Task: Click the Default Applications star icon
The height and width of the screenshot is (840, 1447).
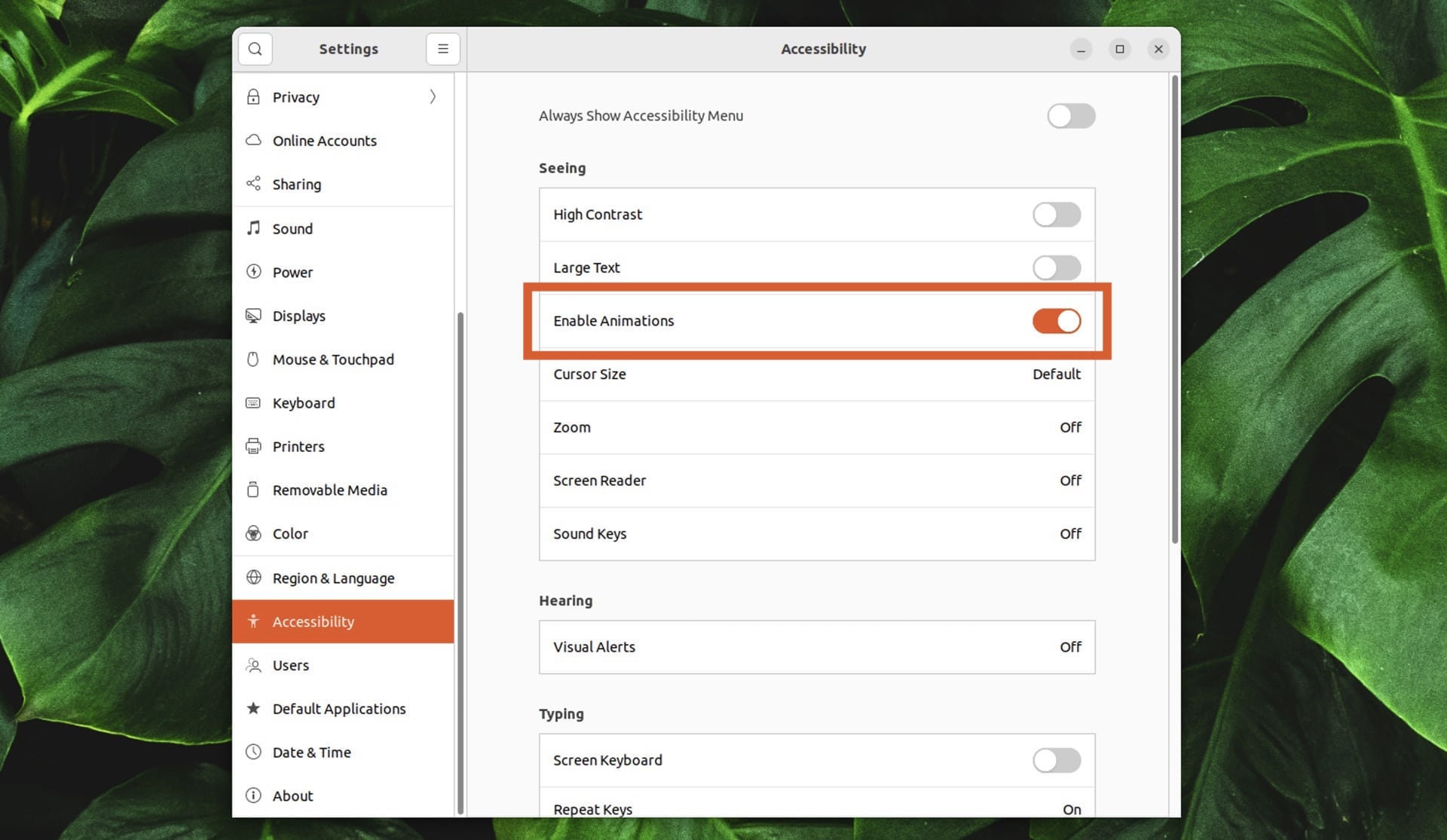Action: point(254,708)
